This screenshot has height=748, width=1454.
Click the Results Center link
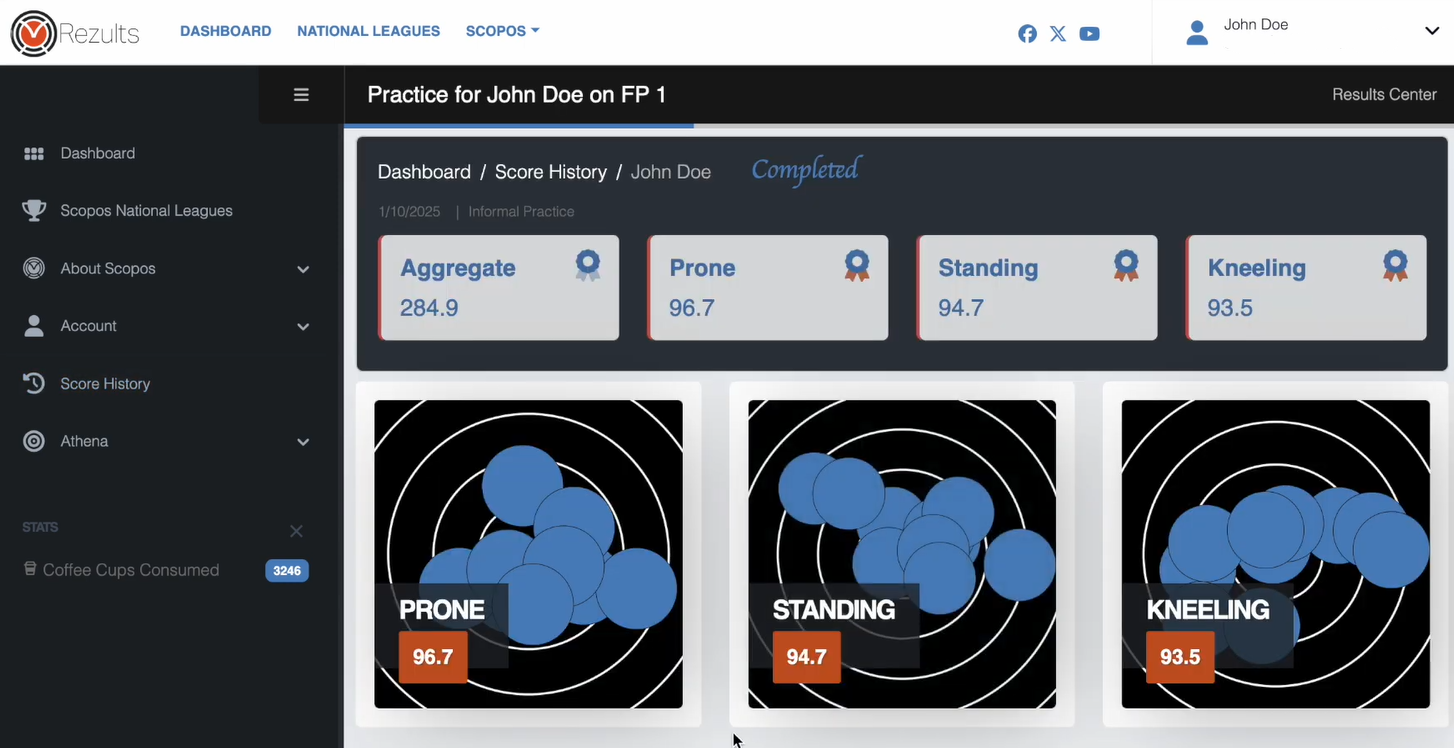pyautogui.click(x=1384, y=95)
